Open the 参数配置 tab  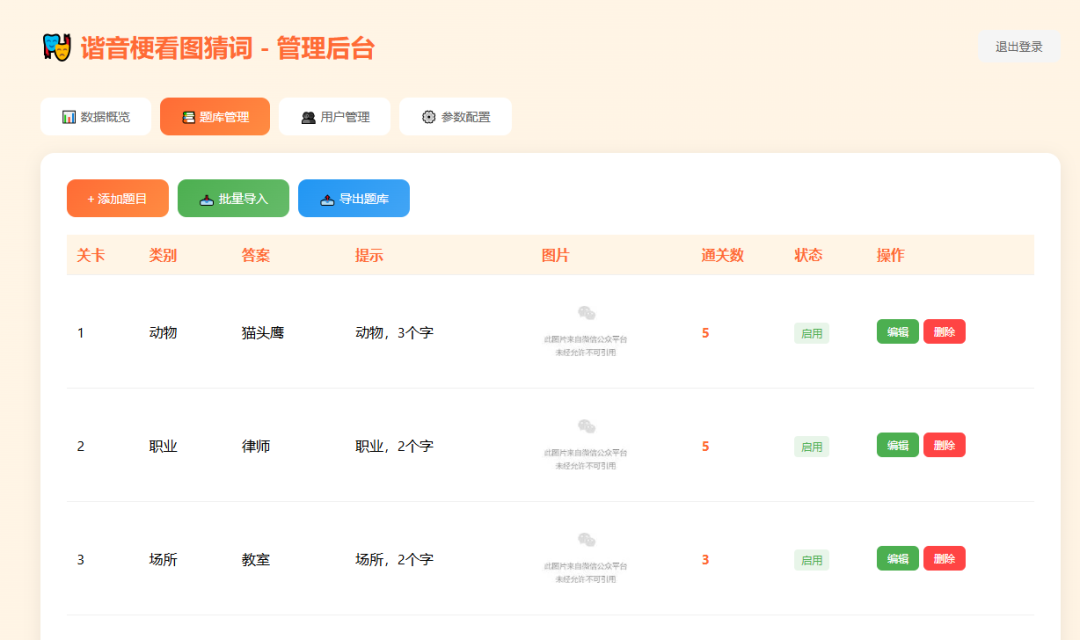click(455, 116)
